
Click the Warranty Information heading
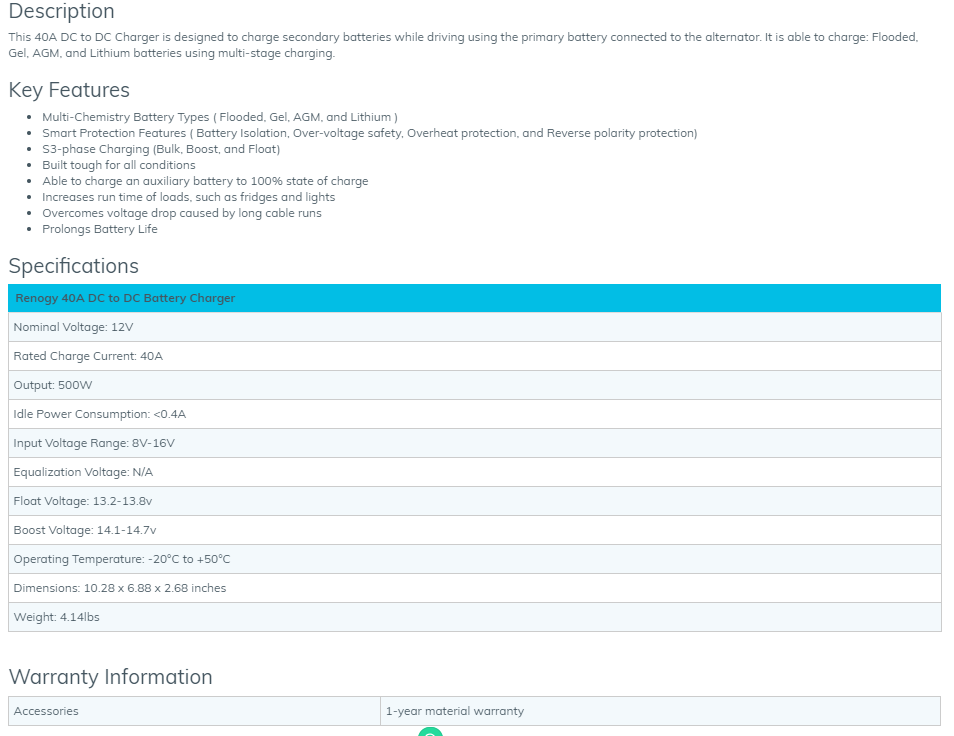click(x=110, y=677)
